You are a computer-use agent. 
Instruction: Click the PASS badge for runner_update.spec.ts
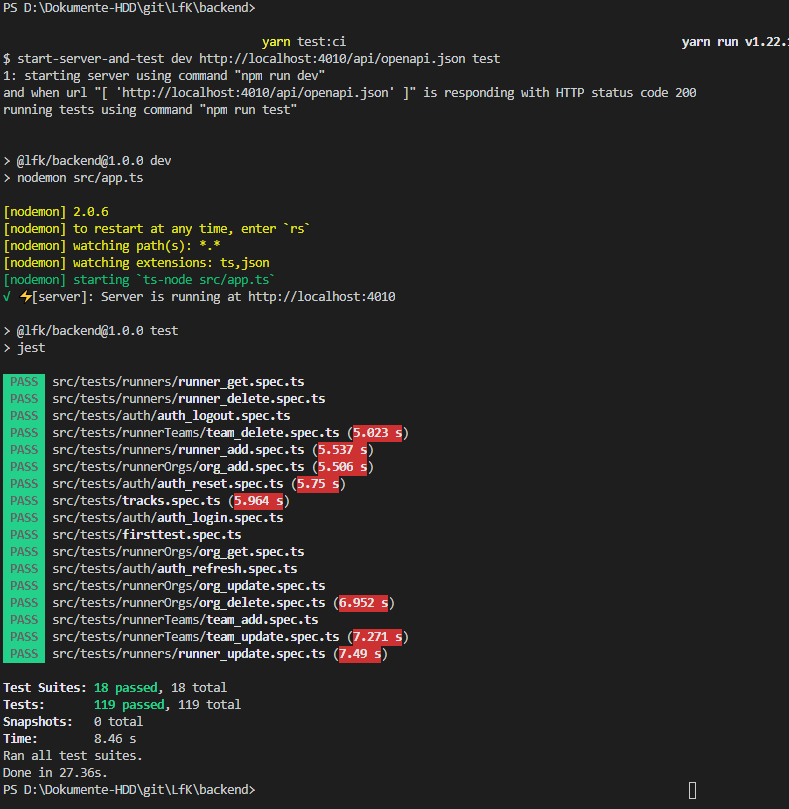click(24, 654)
